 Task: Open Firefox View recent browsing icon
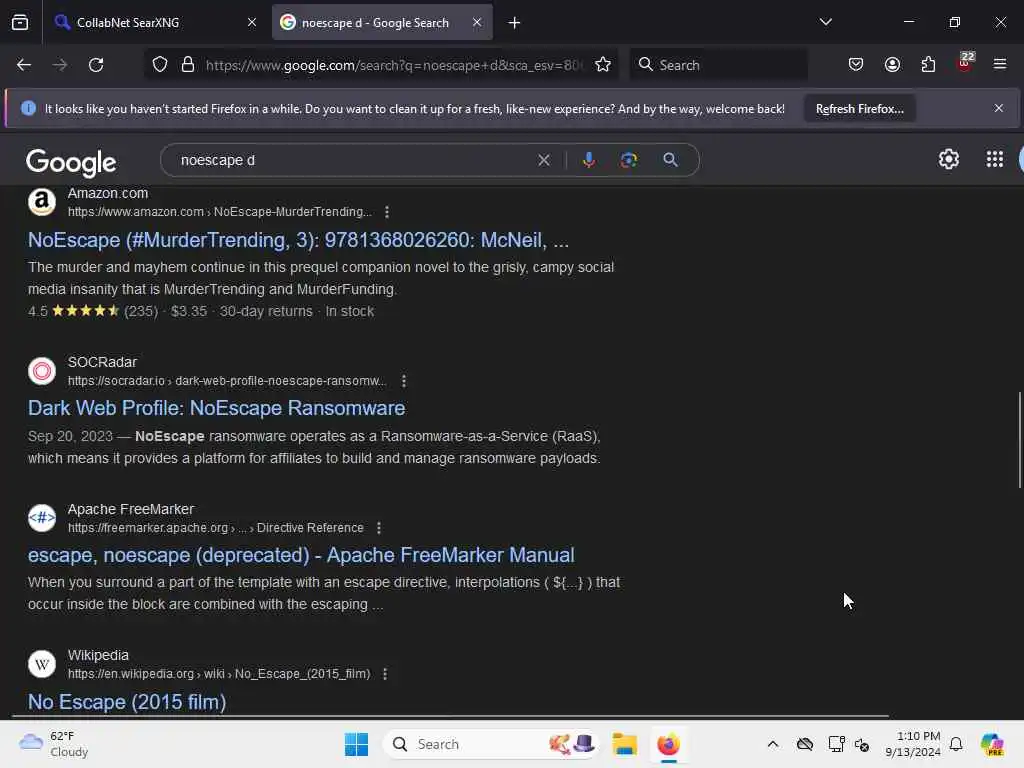[x=20, y=22]
